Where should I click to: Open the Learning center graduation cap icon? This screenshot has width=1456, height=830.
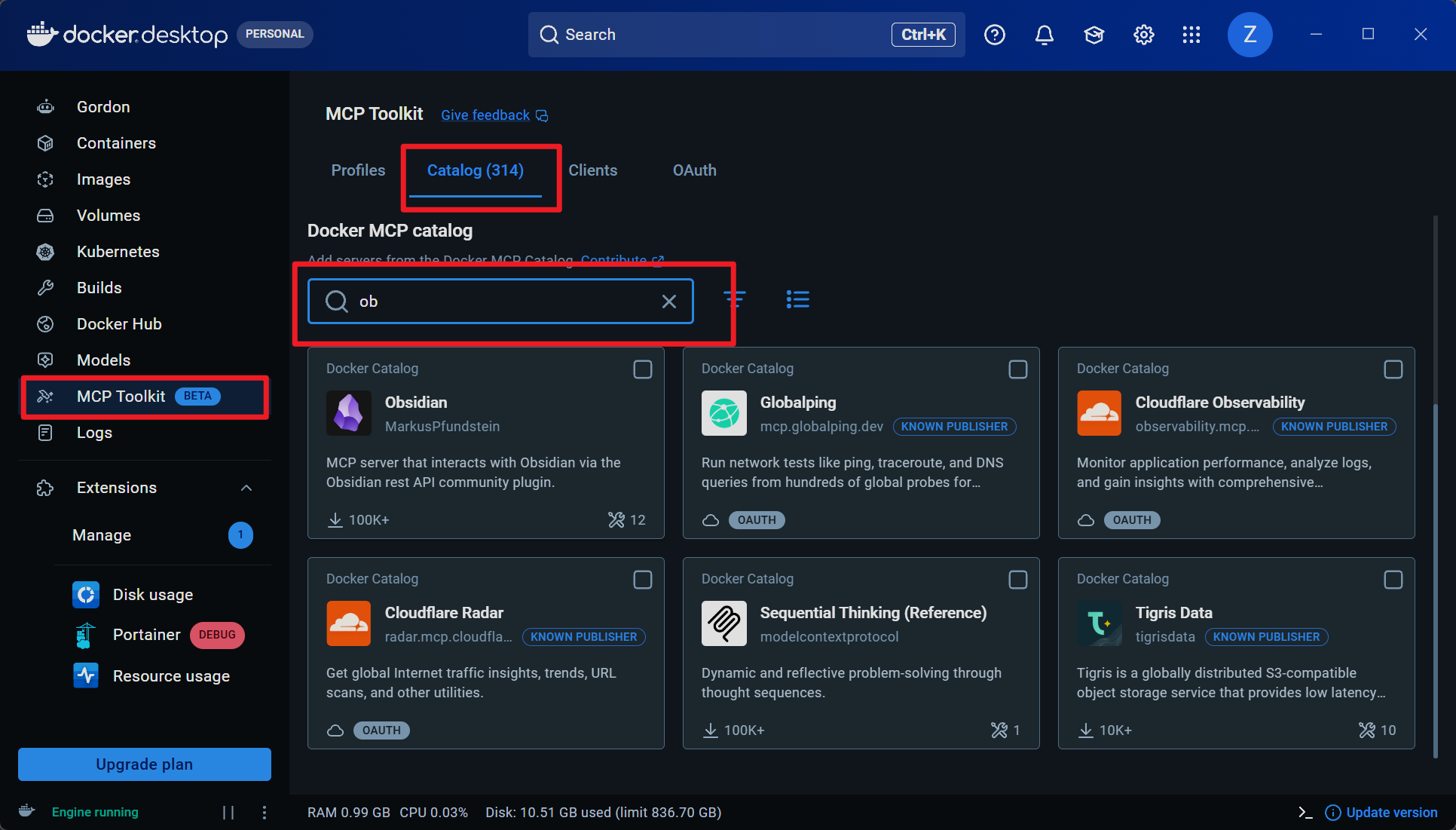(x=1094, y=35)
